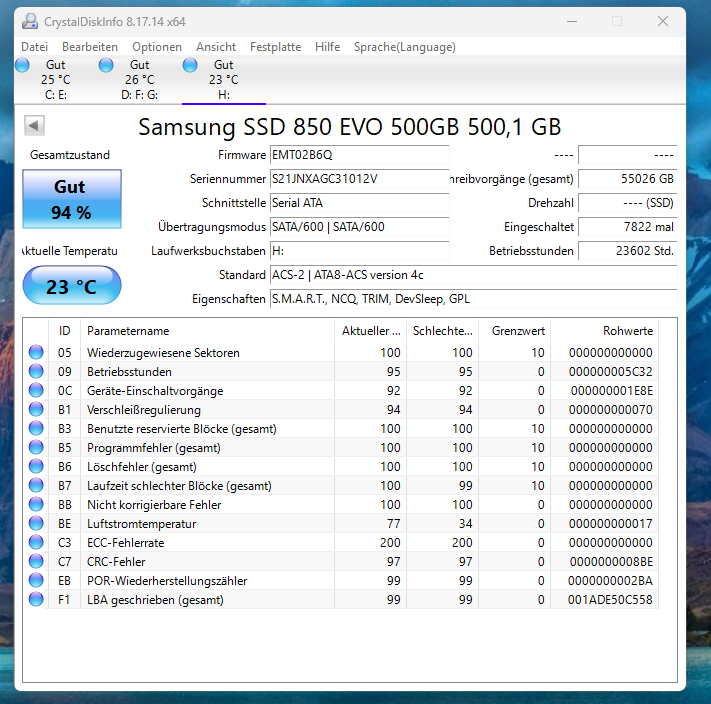Image resolution: width=711 pixels, height=704 pixels.
Task: Switch to the Gut 26 °C D: F: G: disk
Action: pyautogui.click(x=140, y=80)
